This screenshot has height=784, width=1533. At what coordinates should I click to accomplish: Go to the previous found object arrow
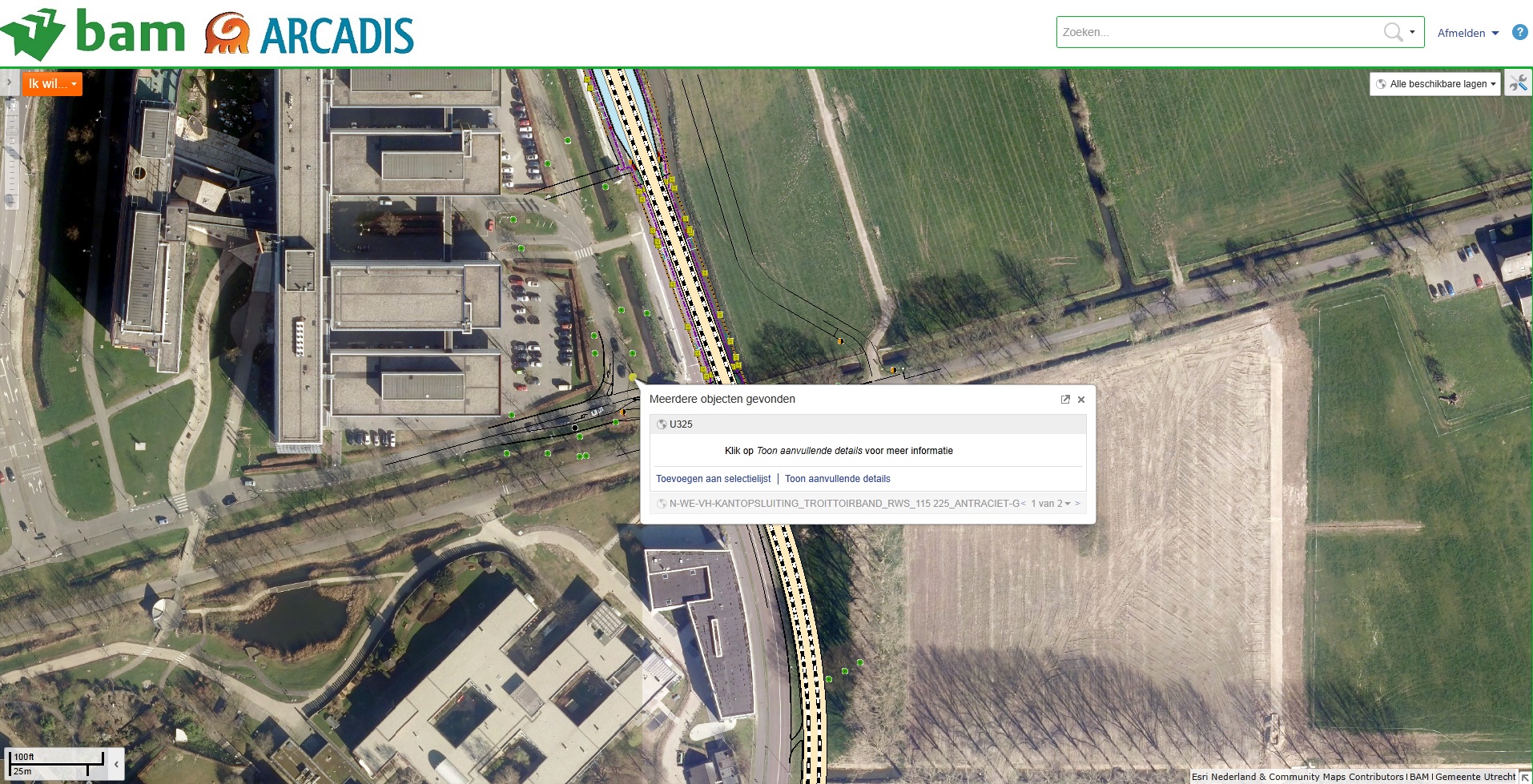1024,504
